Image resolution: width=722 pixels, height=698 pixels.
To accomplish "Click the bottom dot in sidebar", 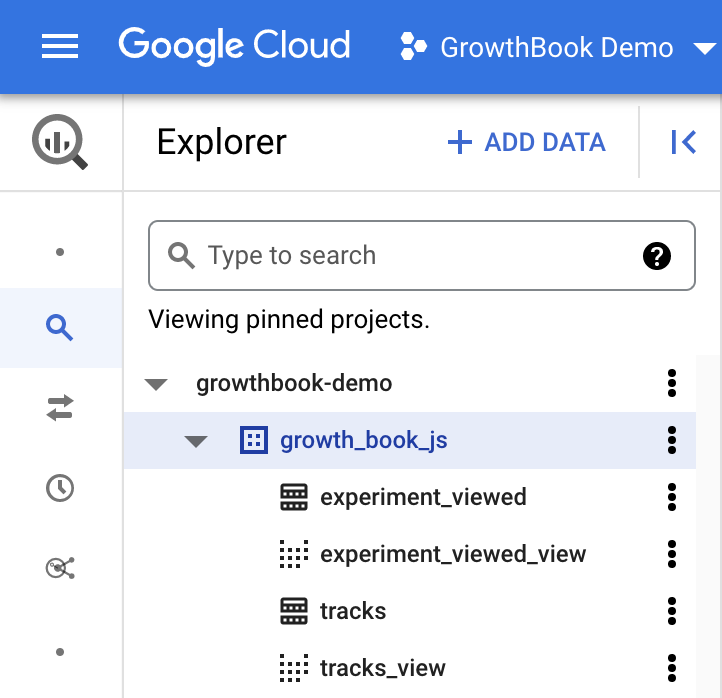I will click(60, 652).
